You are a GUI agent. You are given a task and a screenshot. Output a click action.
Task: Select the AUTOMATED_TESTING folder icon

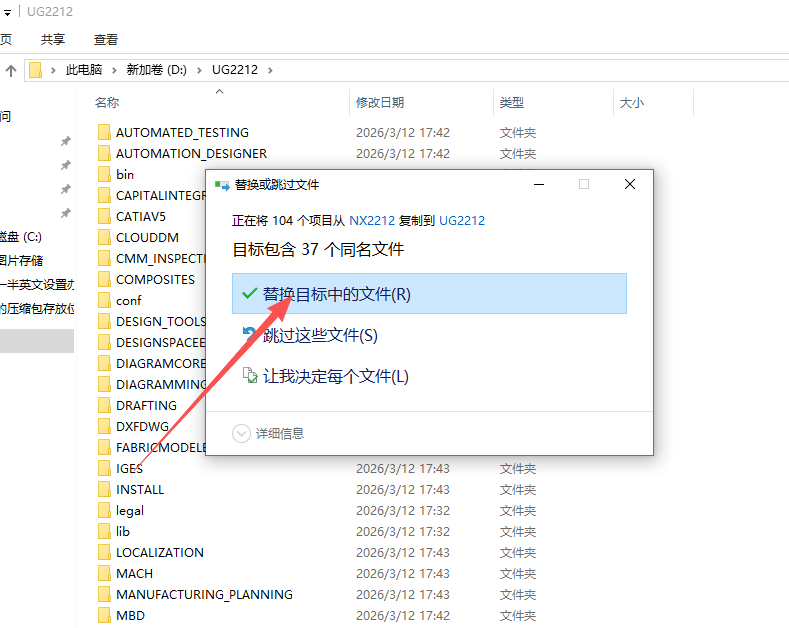point(104,132)
